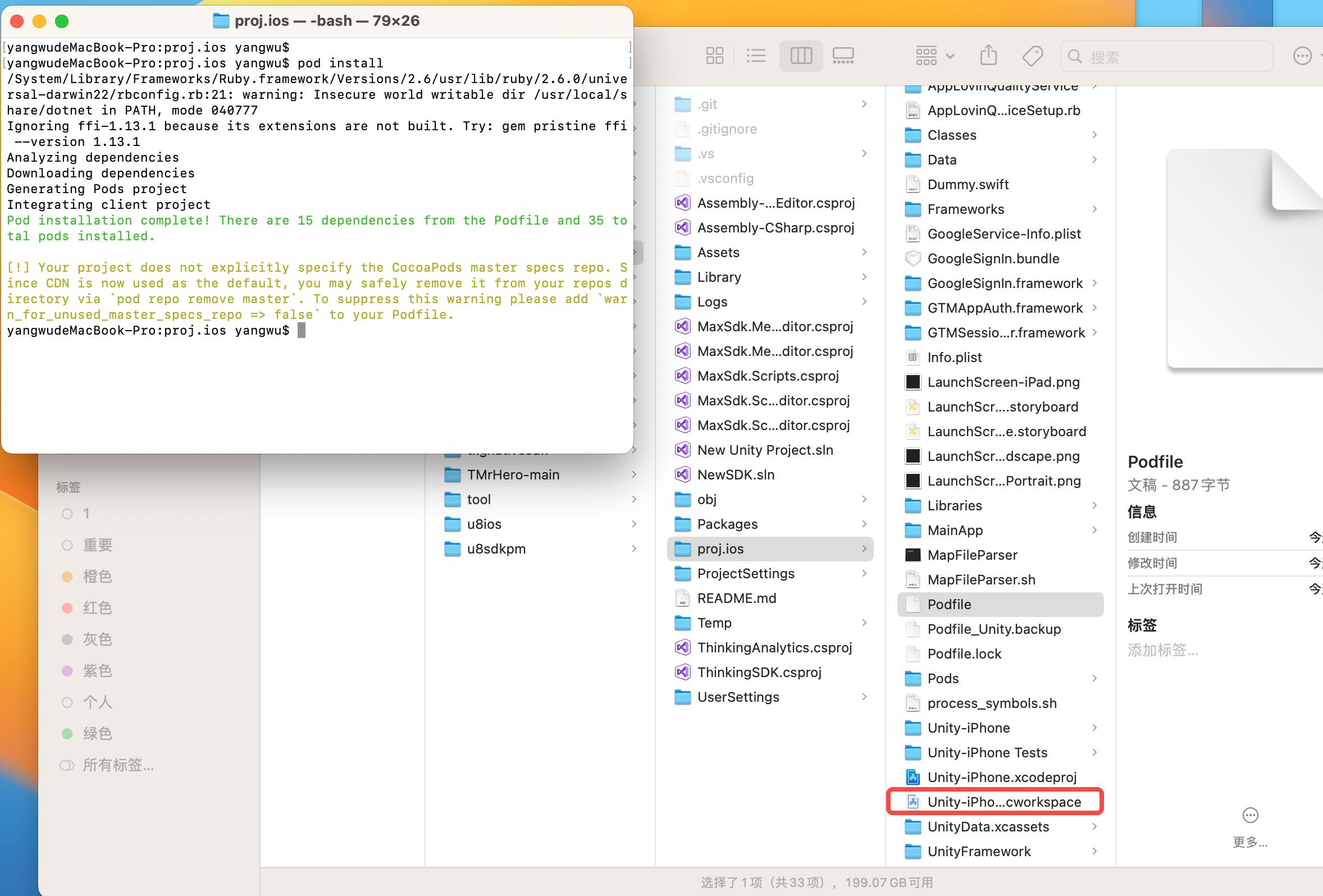Image resolution: width=1323 pixels, height=896 pixels.
Task: Open the ProjectSettings folder
Action: [770, 574]
